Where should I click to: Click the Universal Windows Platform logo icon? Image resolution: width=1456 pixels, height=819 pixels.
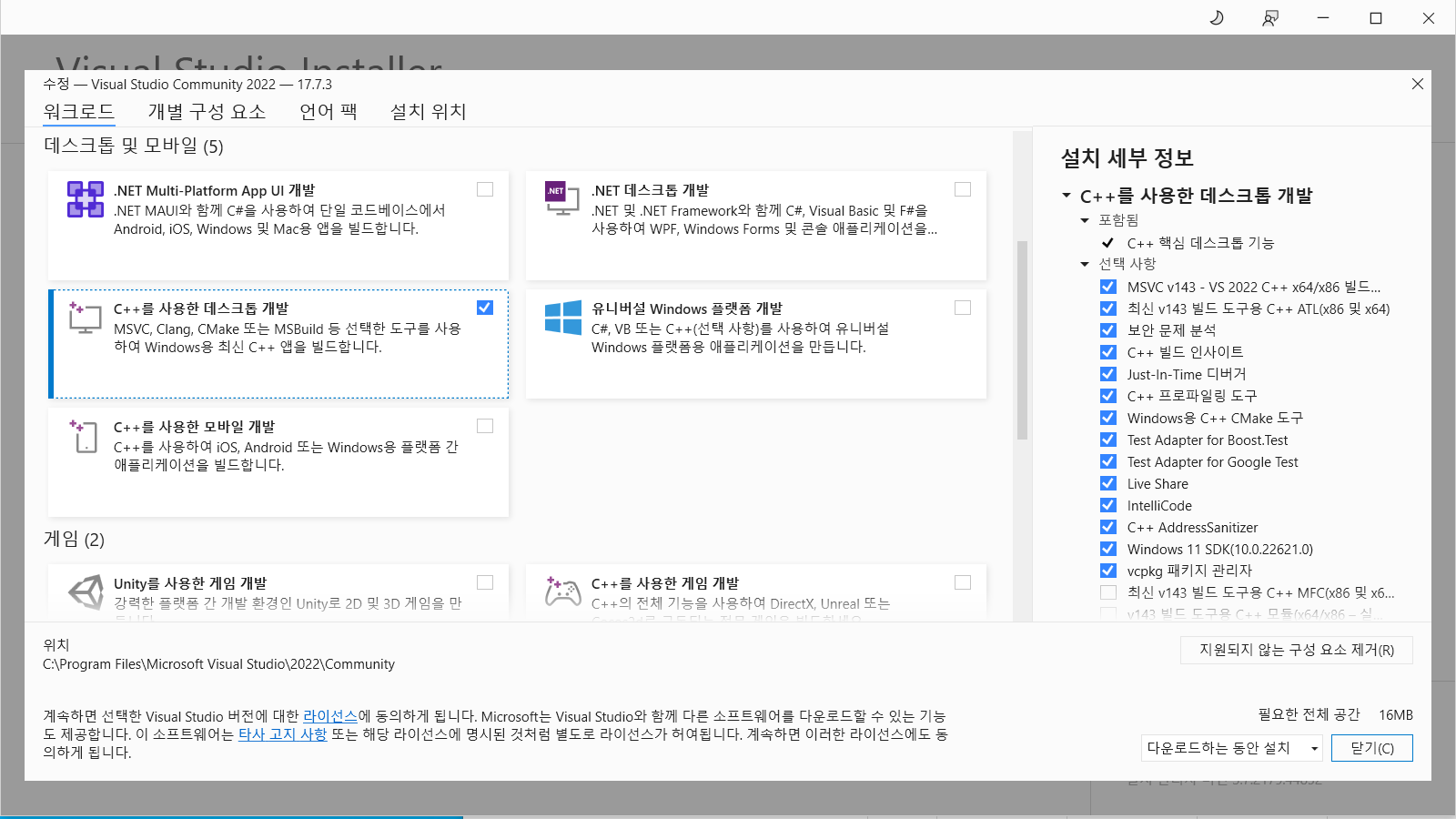(562, 318)
